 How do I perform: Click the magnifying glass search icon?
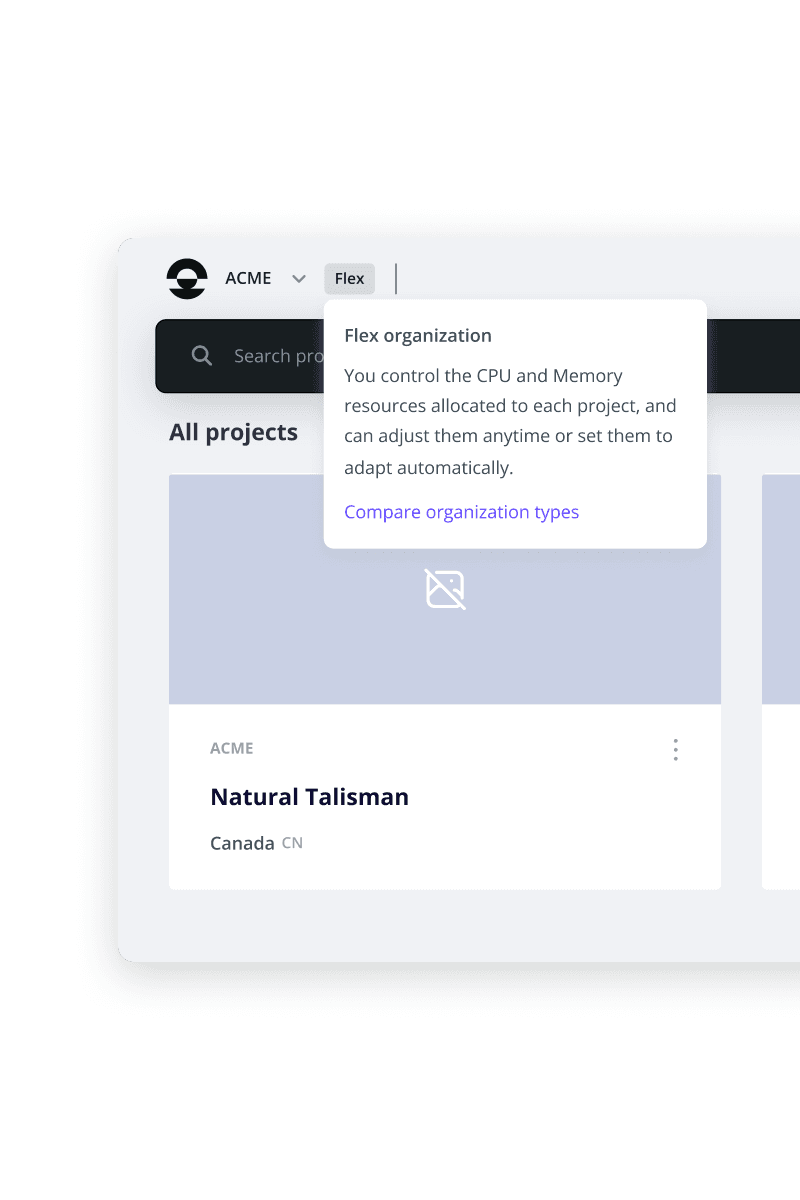(x=202, y=356)
